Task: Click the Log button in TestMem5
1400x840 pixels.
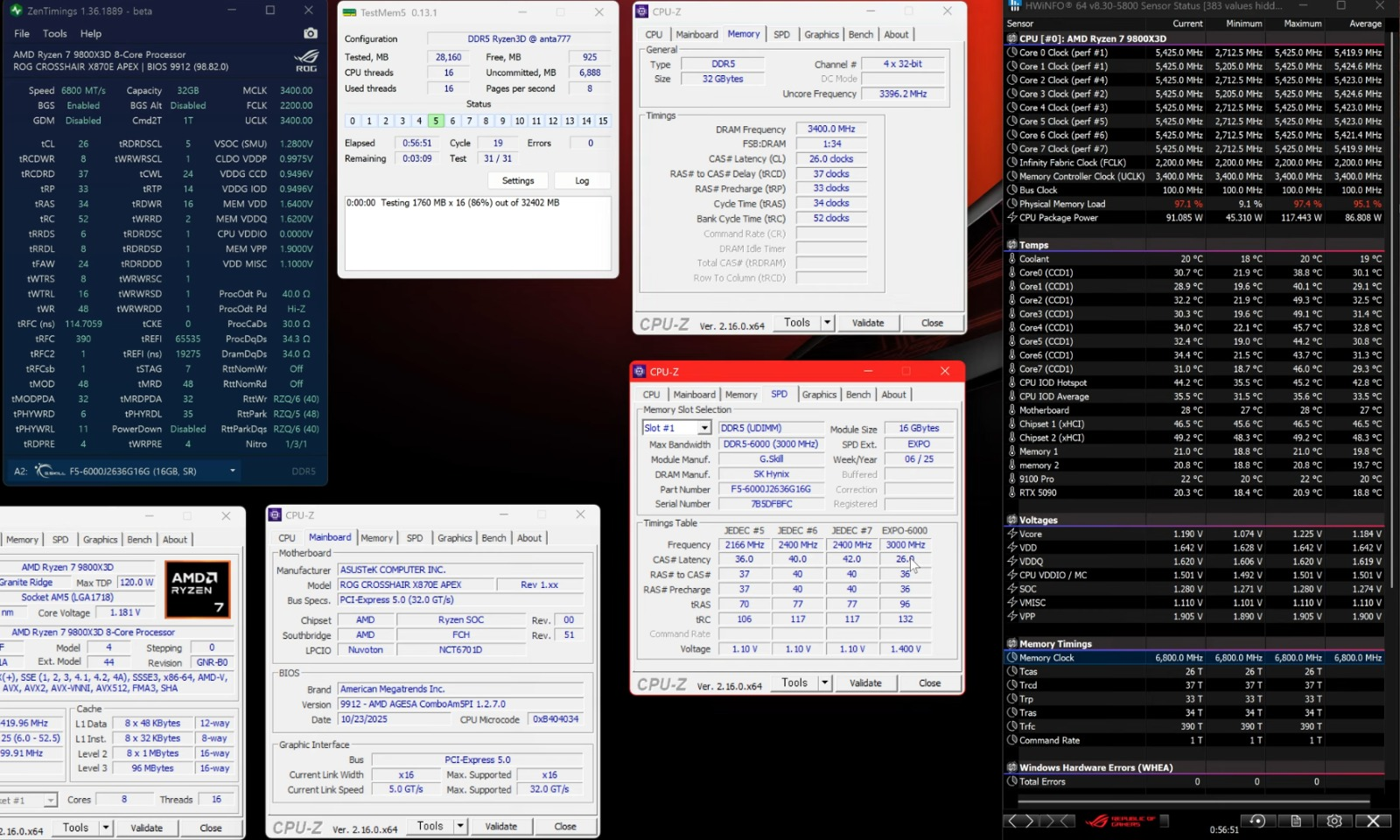Action: pos(582,180)
